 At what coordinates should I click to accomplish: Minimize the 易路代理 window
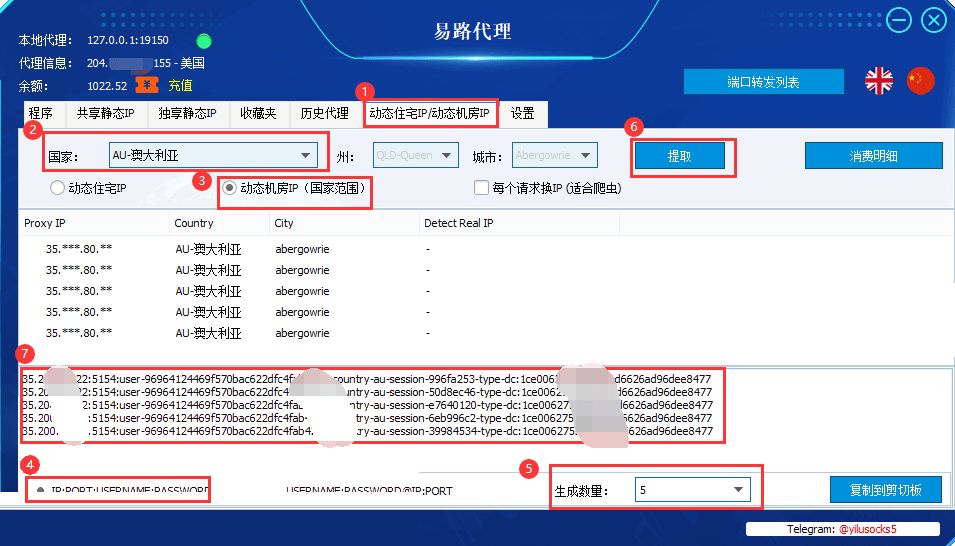pos(899,21)
